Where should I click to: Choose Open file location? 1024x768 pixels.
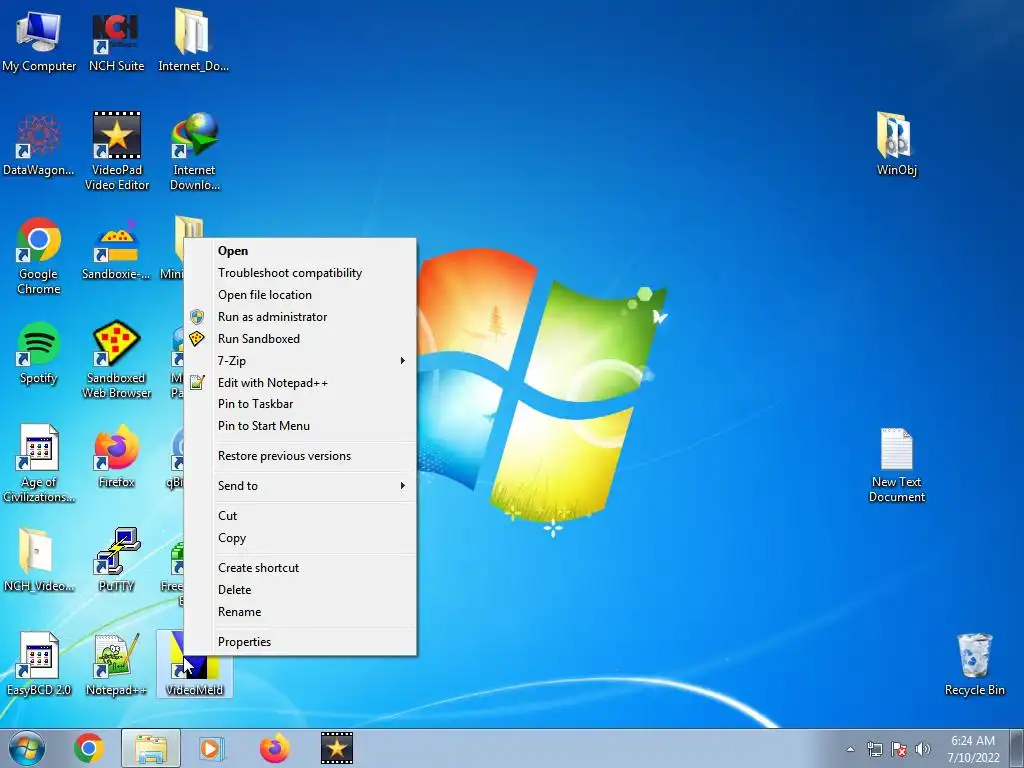pyautogui.click(x=301, y=295)
